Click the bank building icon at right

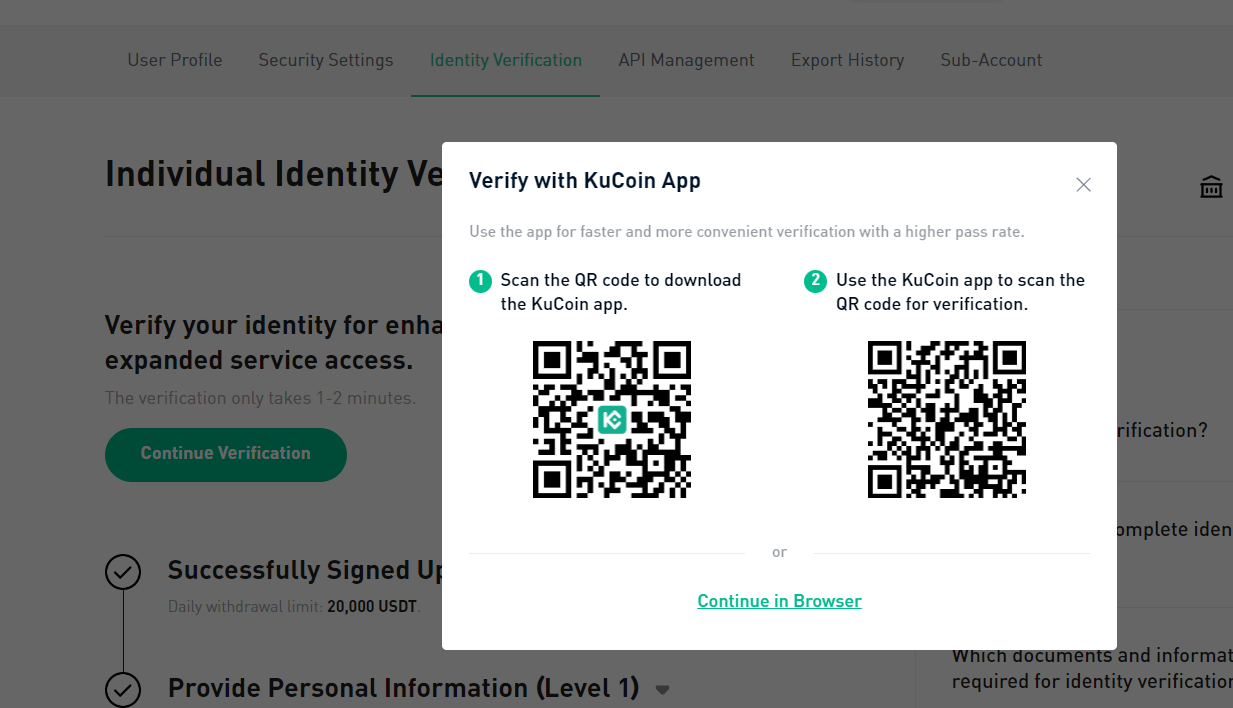click(1211, 186)
